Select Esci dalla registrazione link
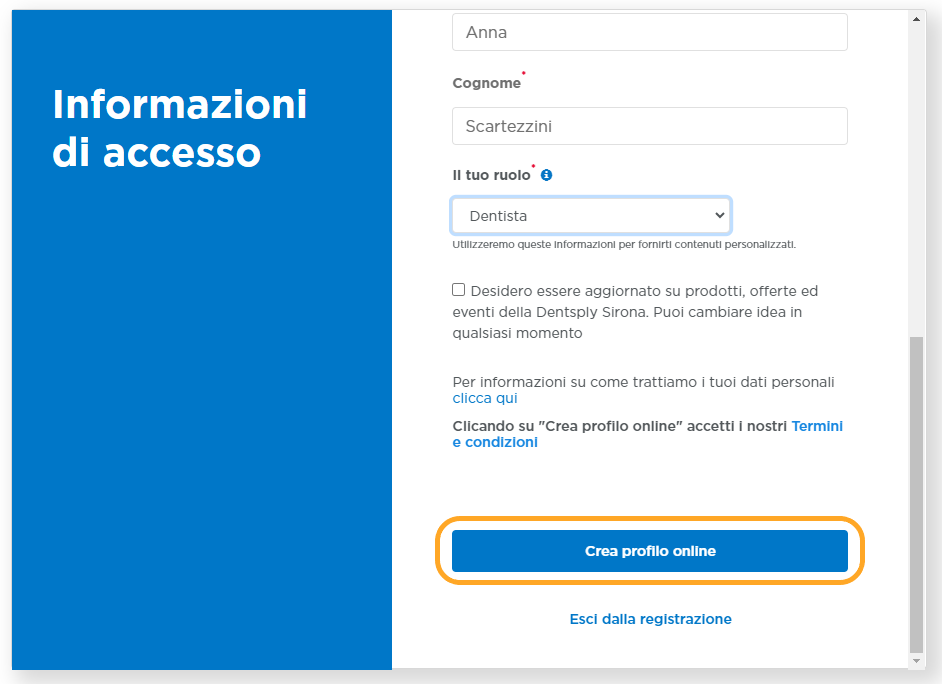Viewport: 942px width, 684px height. point(650,619)
